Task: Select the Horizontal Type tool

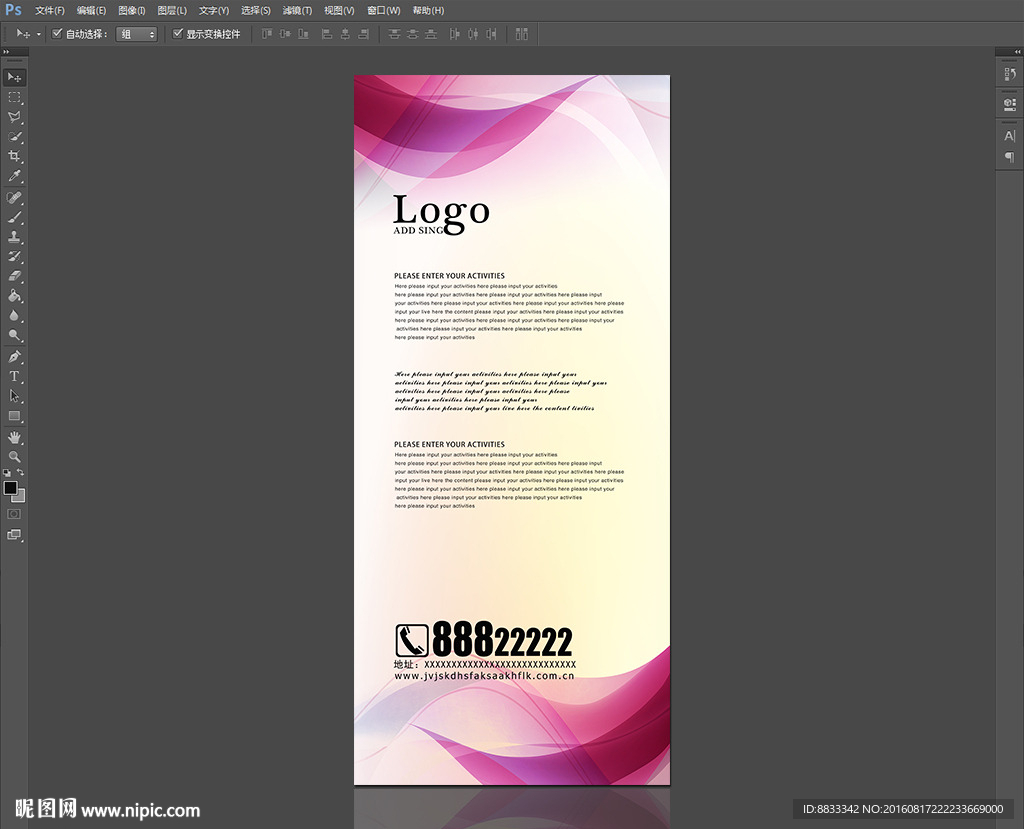Action: point(14,376)
